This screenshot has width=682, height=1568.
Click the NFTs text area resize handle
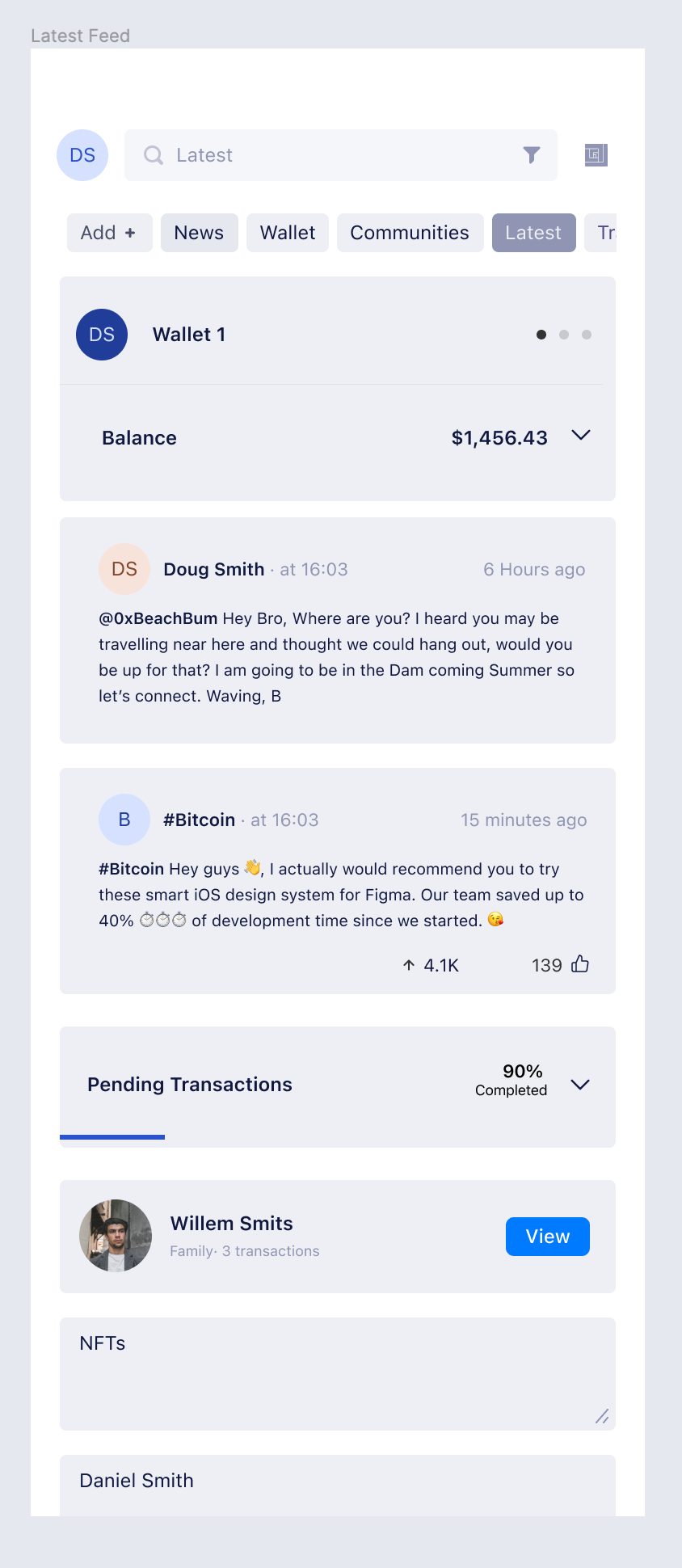[x=602, y=1416]
